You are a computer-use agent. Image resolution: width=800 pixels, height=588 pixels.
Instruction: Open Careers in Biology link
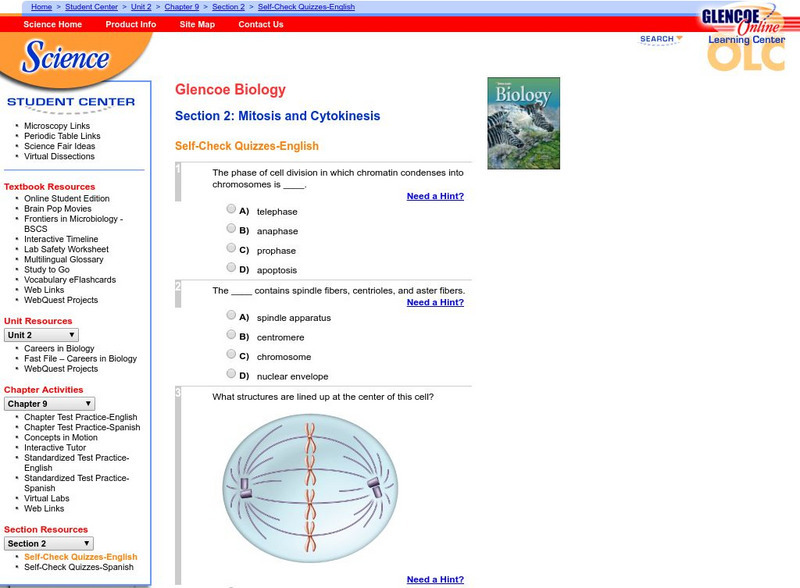tap(59, 348)
